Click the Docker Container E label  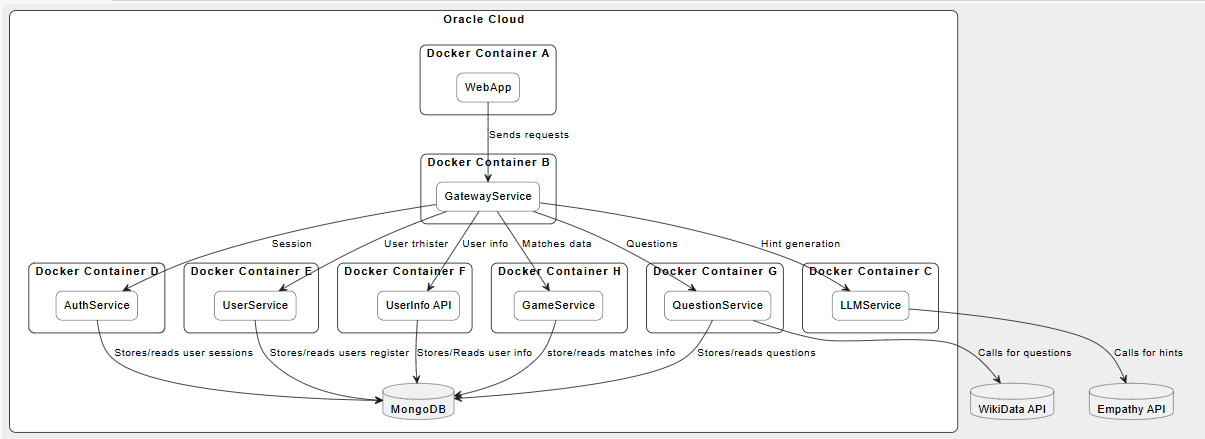click(x=252, y=271)
